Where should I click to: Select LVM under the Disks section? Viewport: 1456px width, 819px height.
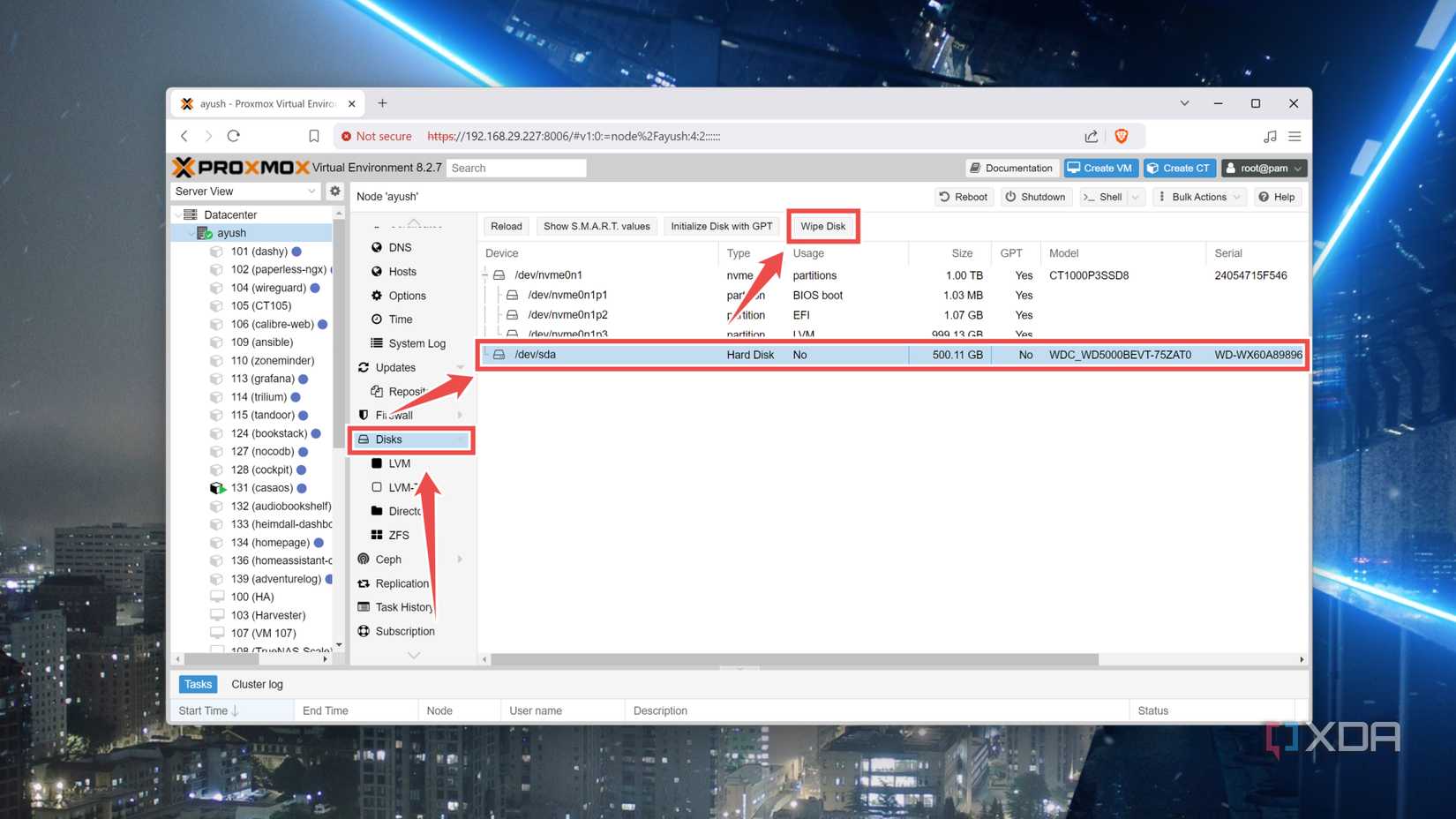click(399, 462)
